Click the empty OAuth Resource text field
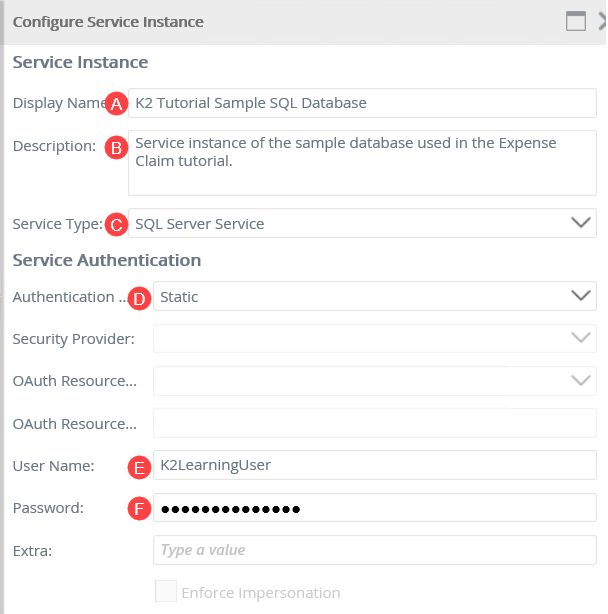 coord(375,423)
